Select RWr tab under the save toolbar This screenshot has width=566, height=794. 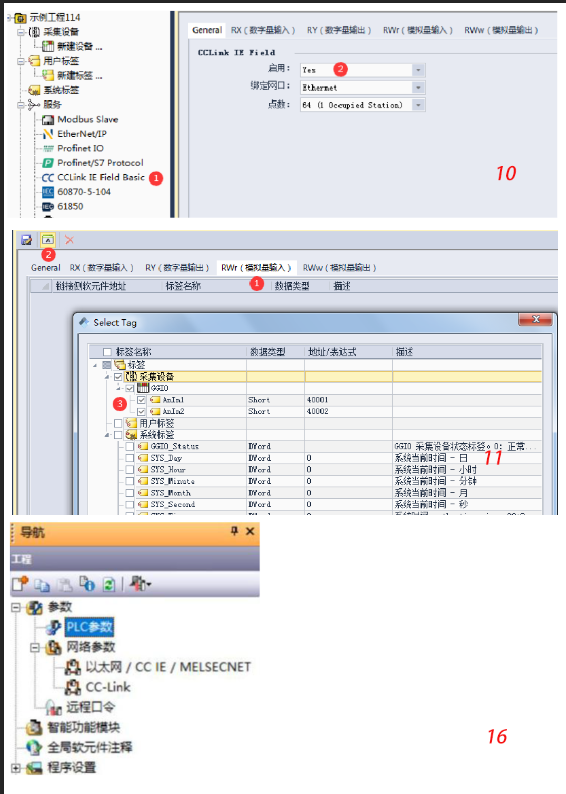pos(256,267)
